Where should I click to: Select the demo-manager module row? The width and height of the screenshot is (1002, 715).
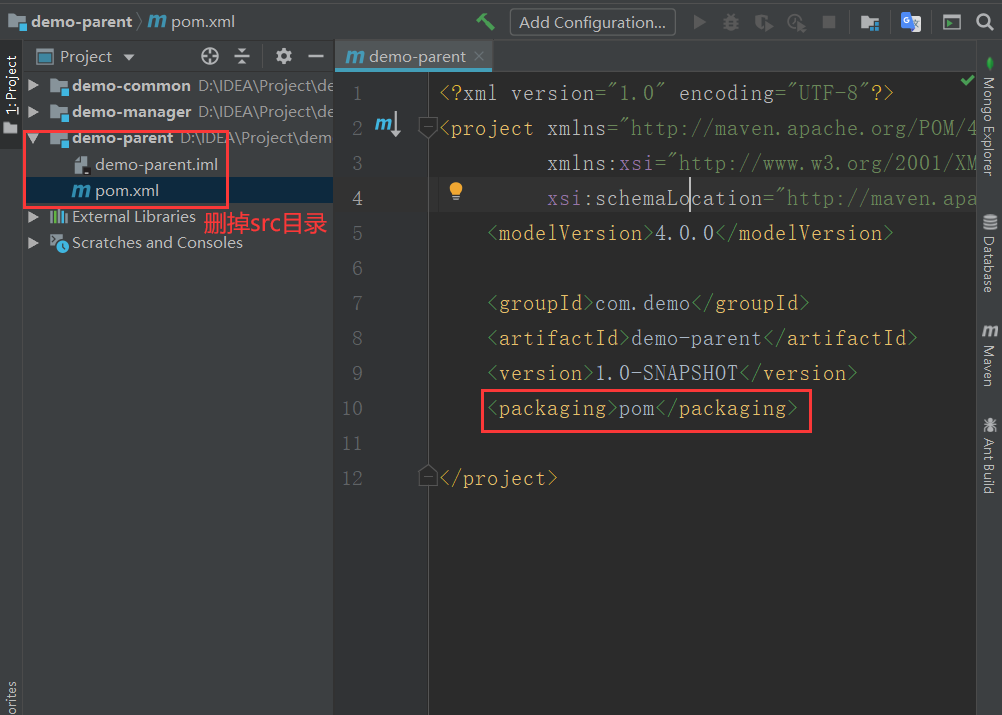pos(178,112)
